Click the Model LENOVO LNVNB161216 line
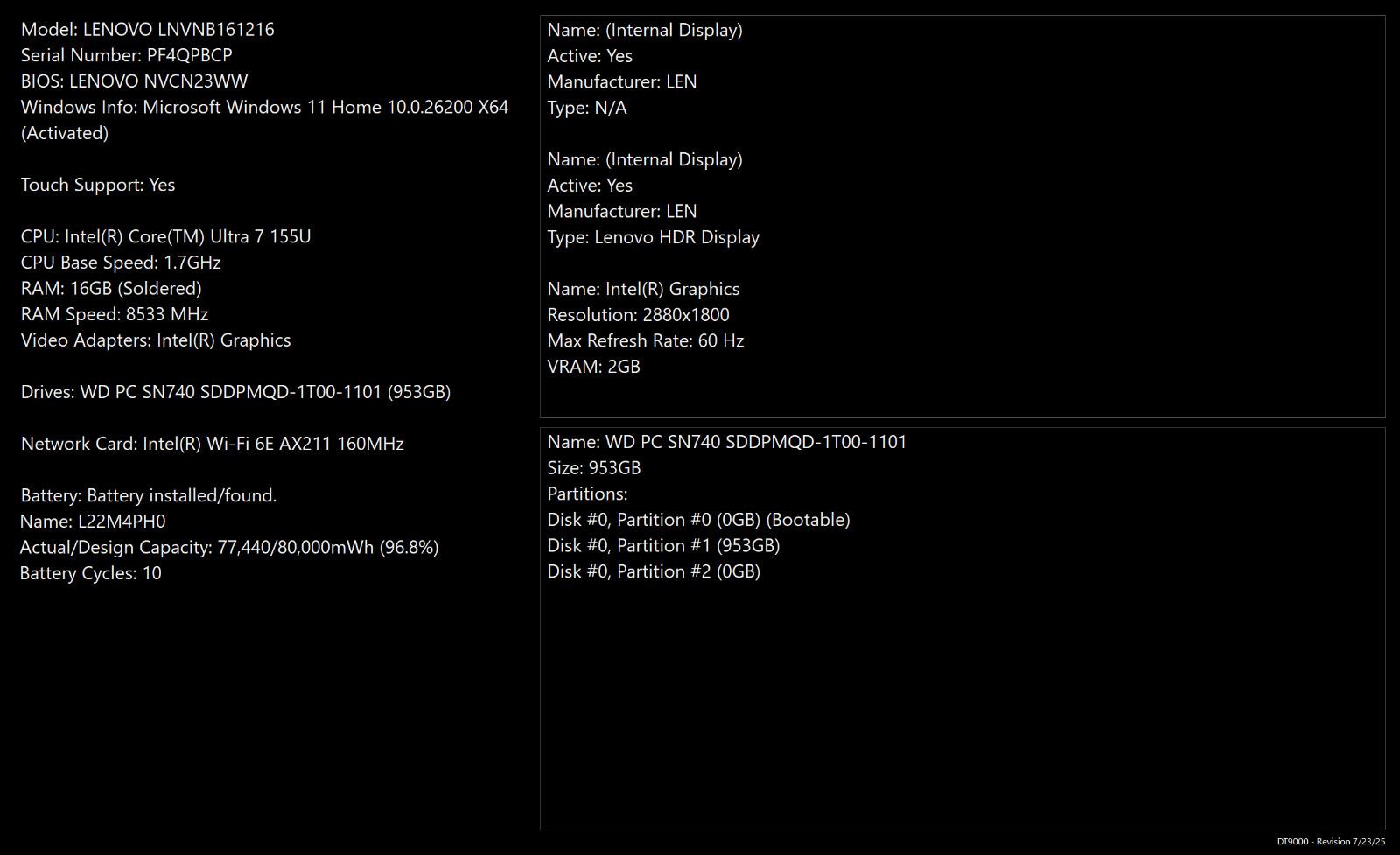 coord(147,30)
